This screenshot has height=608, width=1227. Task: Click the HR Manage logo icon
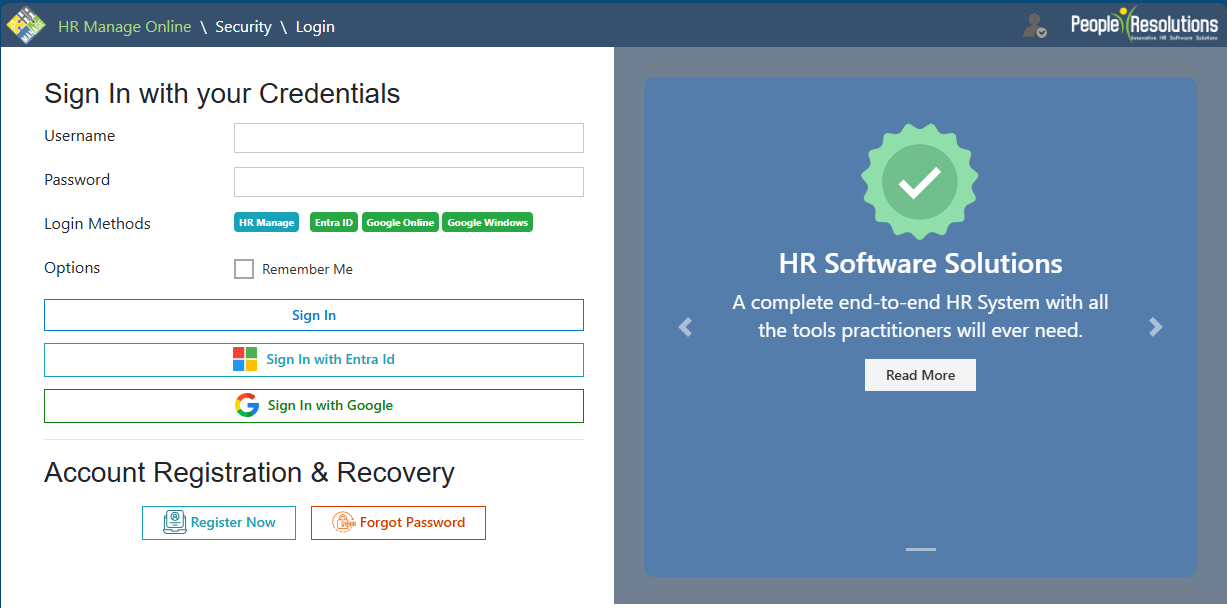pos(26,25)
